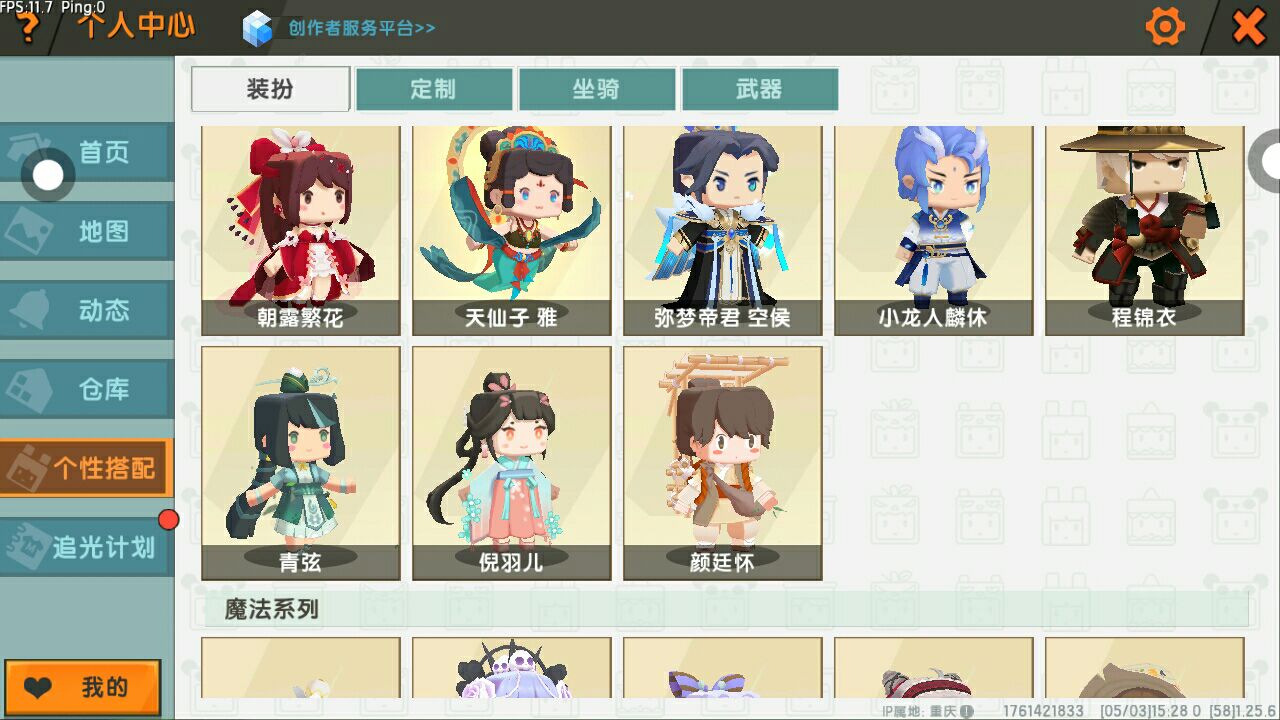Switch to the 坐骑 tab
The width and height of the screenshot is (1280, 720).
tap(597, 89)
